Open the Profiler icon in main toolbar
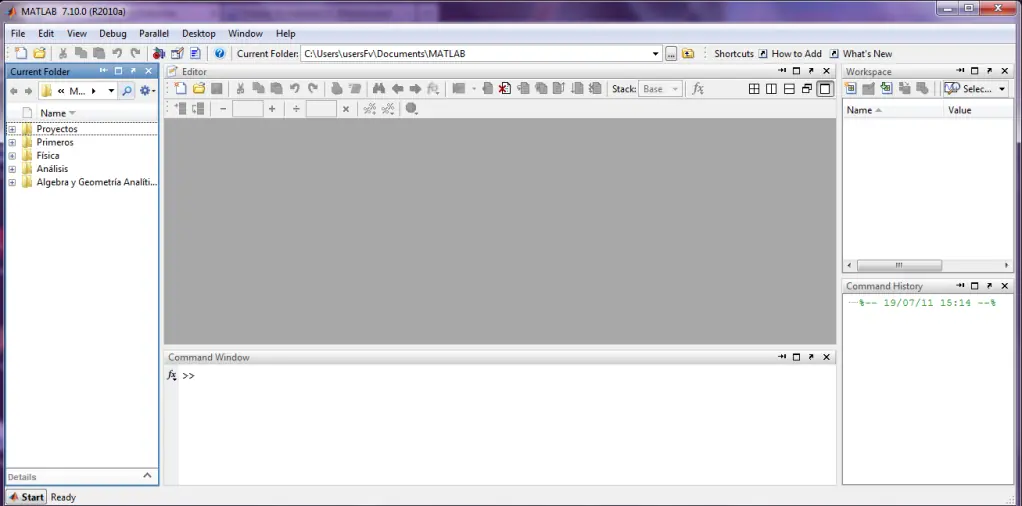This screenshot has height=506, width=1022. (195, 53)
